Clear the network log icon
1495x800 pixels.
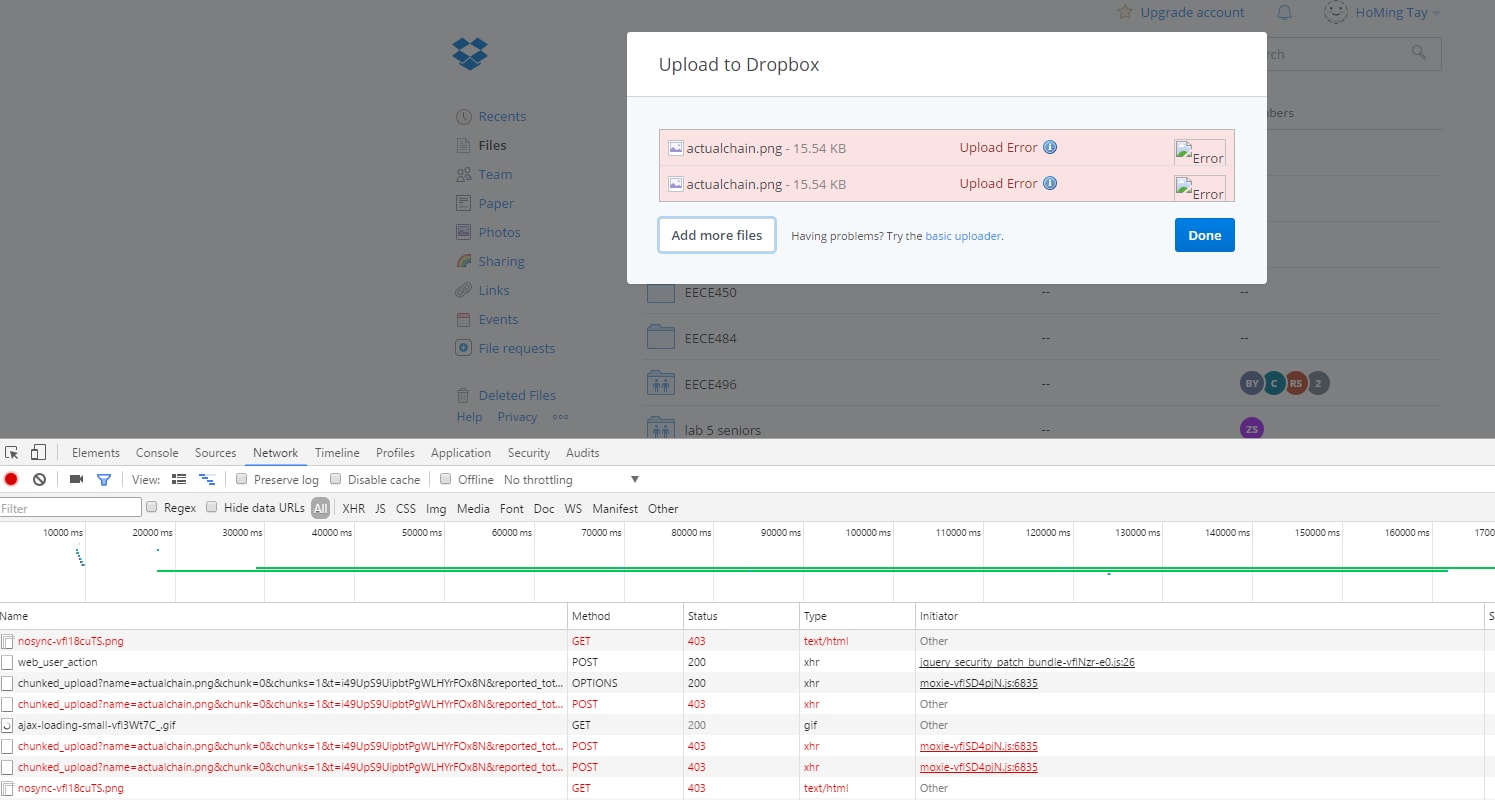point(39,479)
